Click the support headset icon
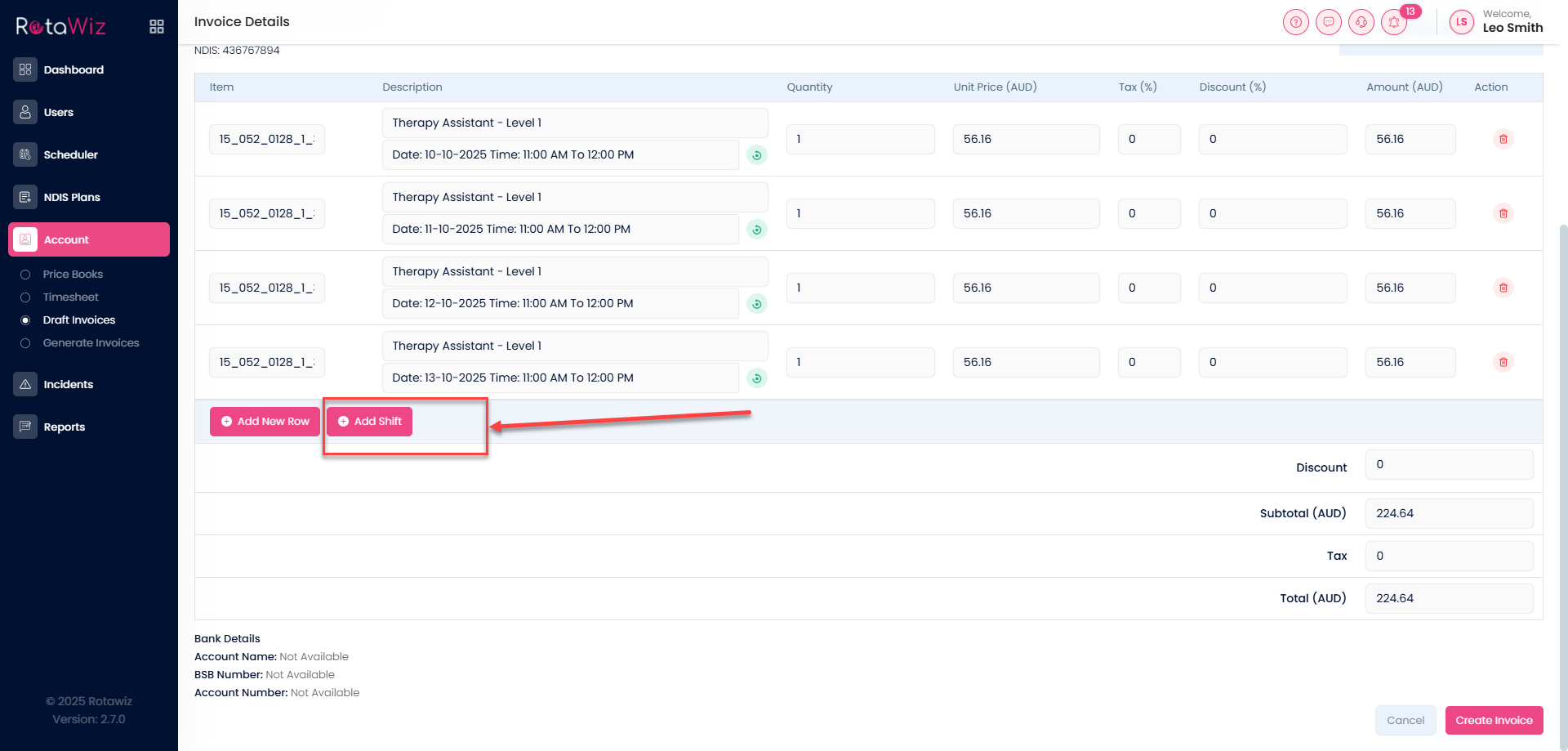 pos(1361,23)
